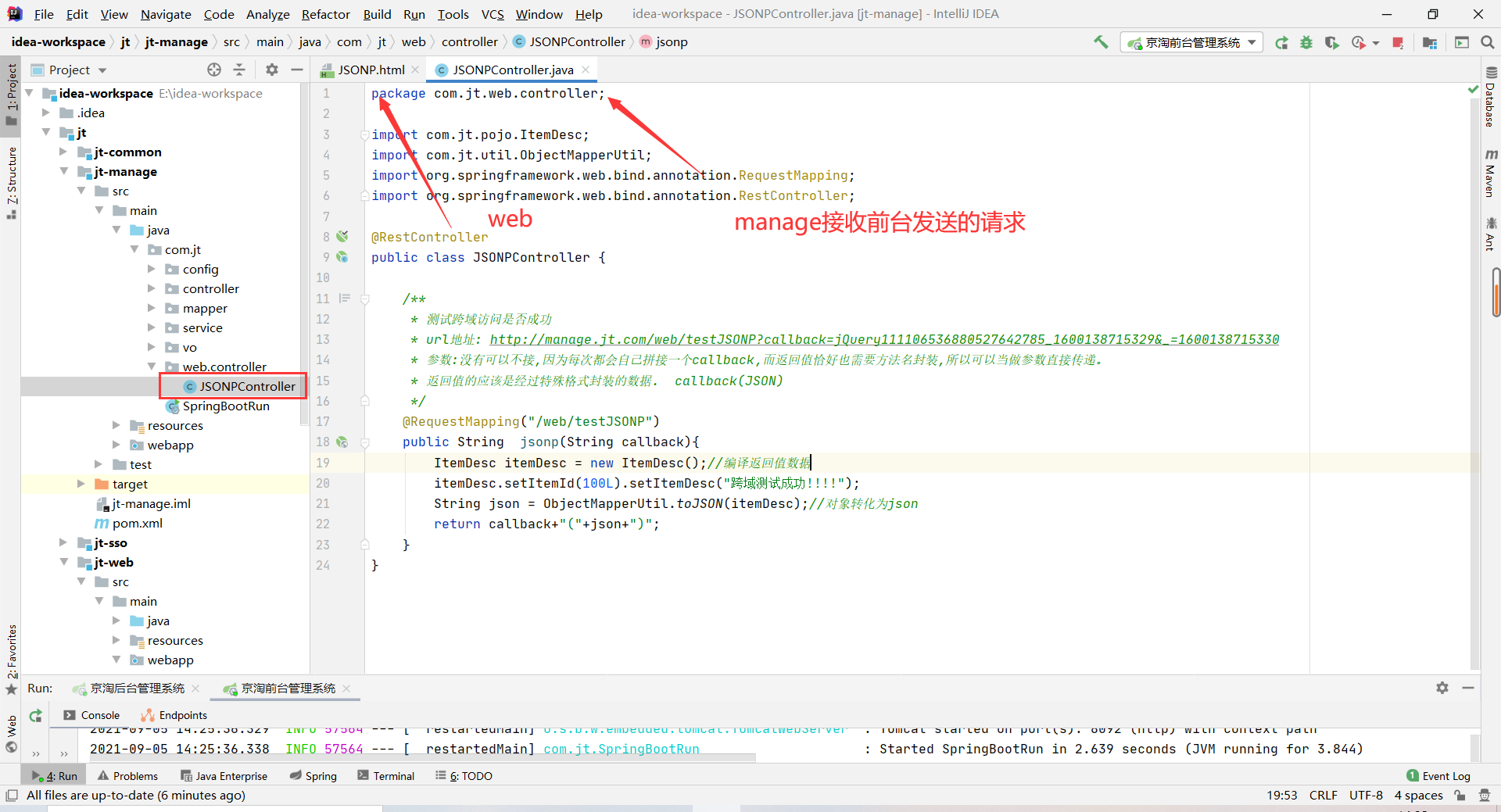Open the Favorites side tool window

tap(11, 660)
